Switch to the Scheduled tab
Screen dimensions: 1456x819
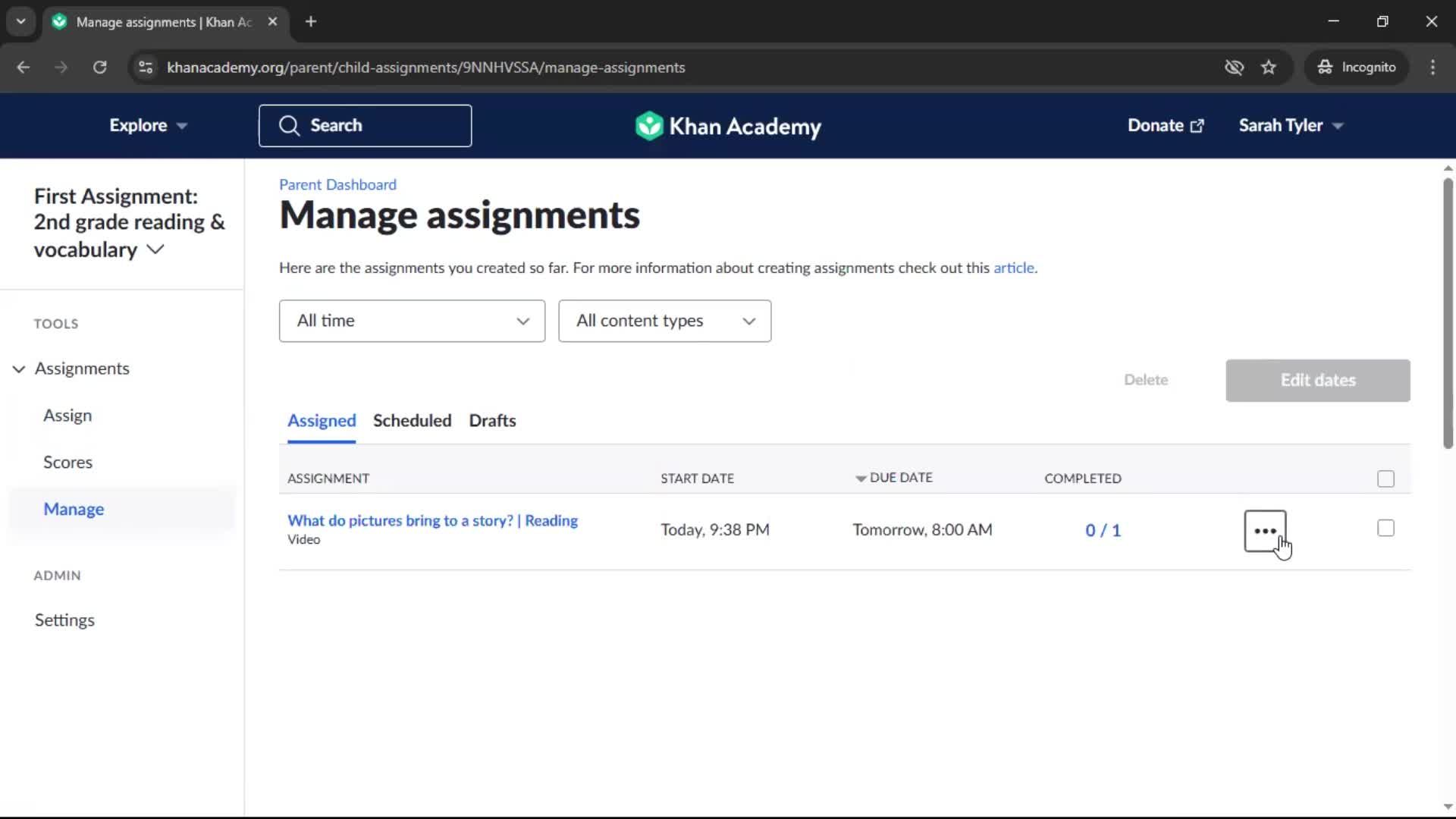(x=412, y=421)
